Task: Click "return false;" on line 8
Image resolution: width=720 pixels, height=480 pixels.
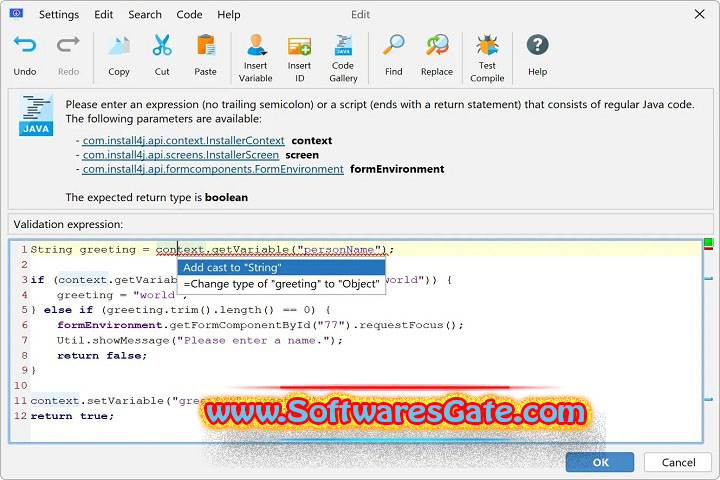Action: pyautogui.click(x=101, y=356)
